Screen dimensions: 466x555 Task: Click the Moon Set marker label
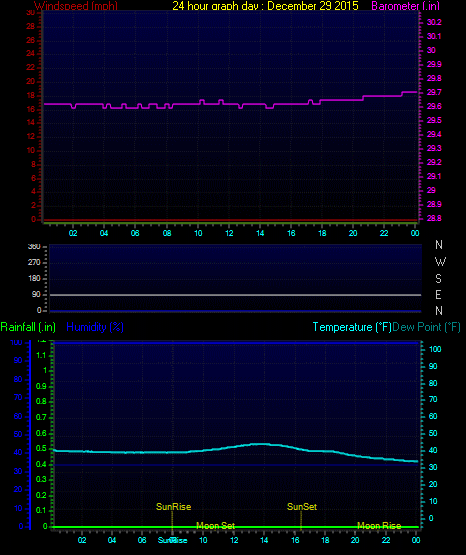click(x=215, y=526)
